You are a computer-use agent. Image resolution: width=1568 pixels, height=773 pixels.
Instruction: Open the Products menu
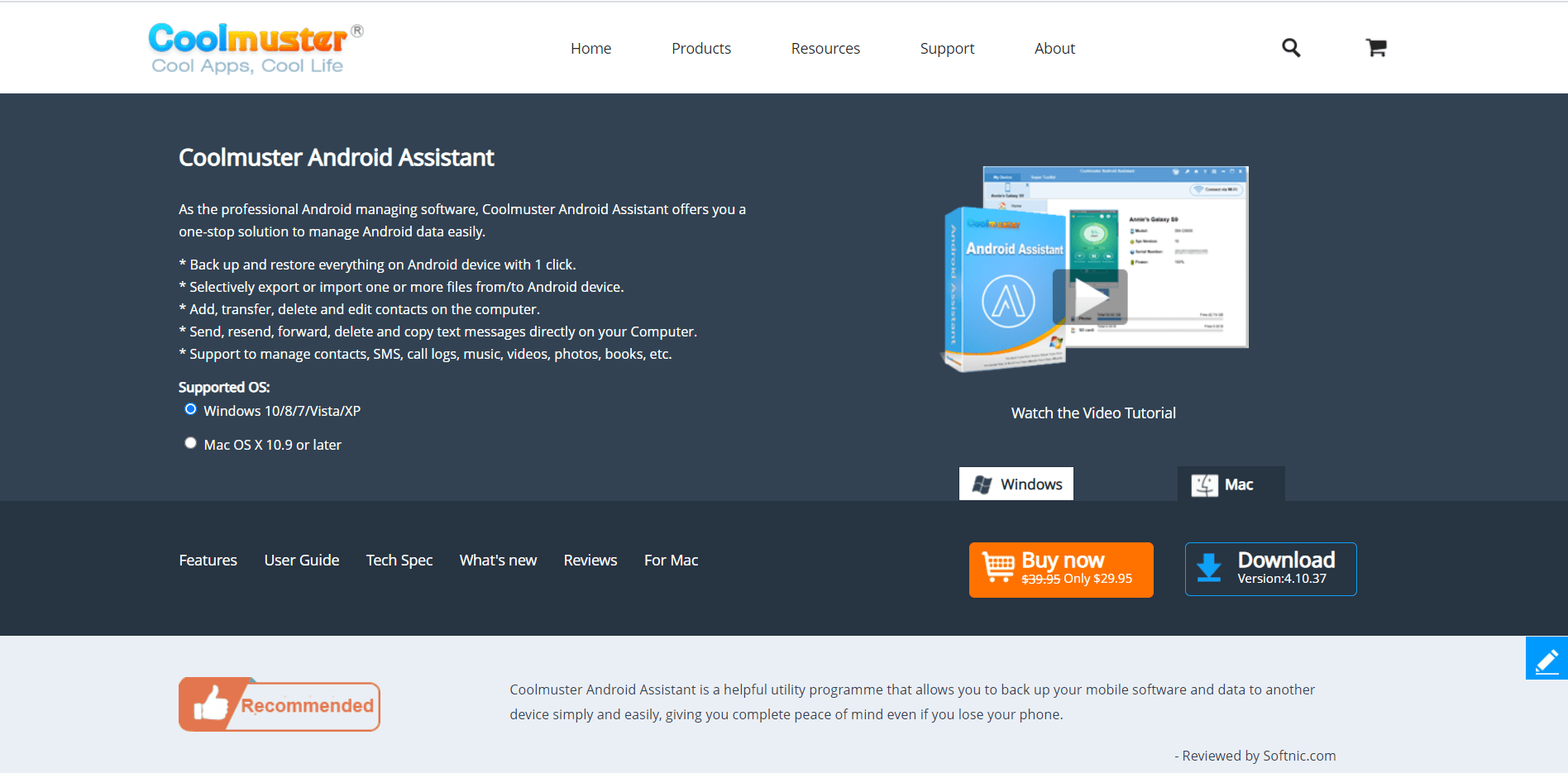click(x=701, y=49)
